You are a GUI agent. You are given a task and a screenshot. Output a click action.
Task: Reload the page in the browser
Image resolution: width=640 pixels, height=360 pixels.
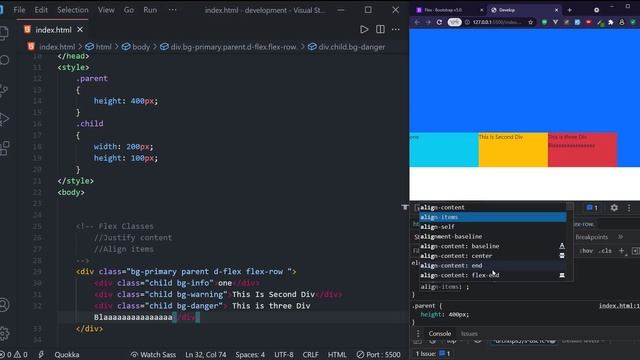pos(439,22)
